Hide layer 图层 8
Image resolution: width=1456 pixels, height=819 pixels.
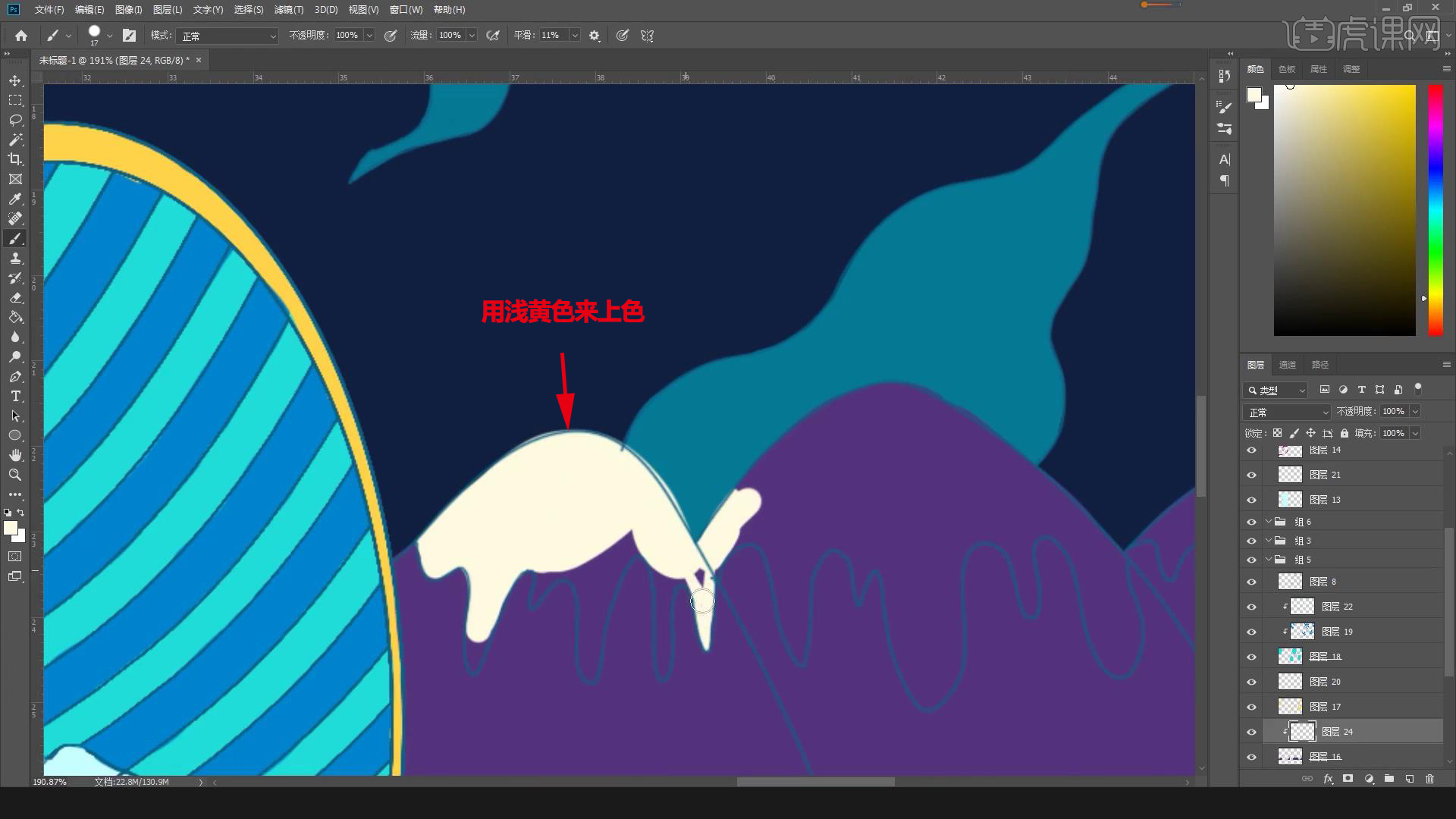[1251, 582]
